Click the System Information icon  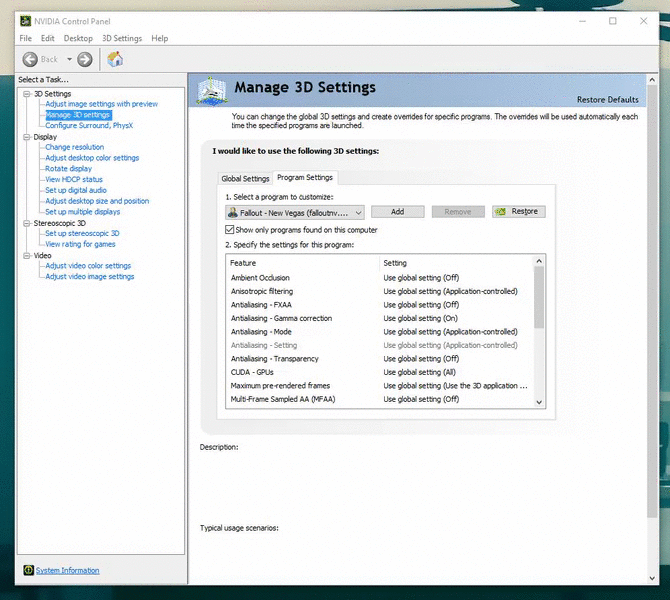pyautogui.click(x=29, y=570)
